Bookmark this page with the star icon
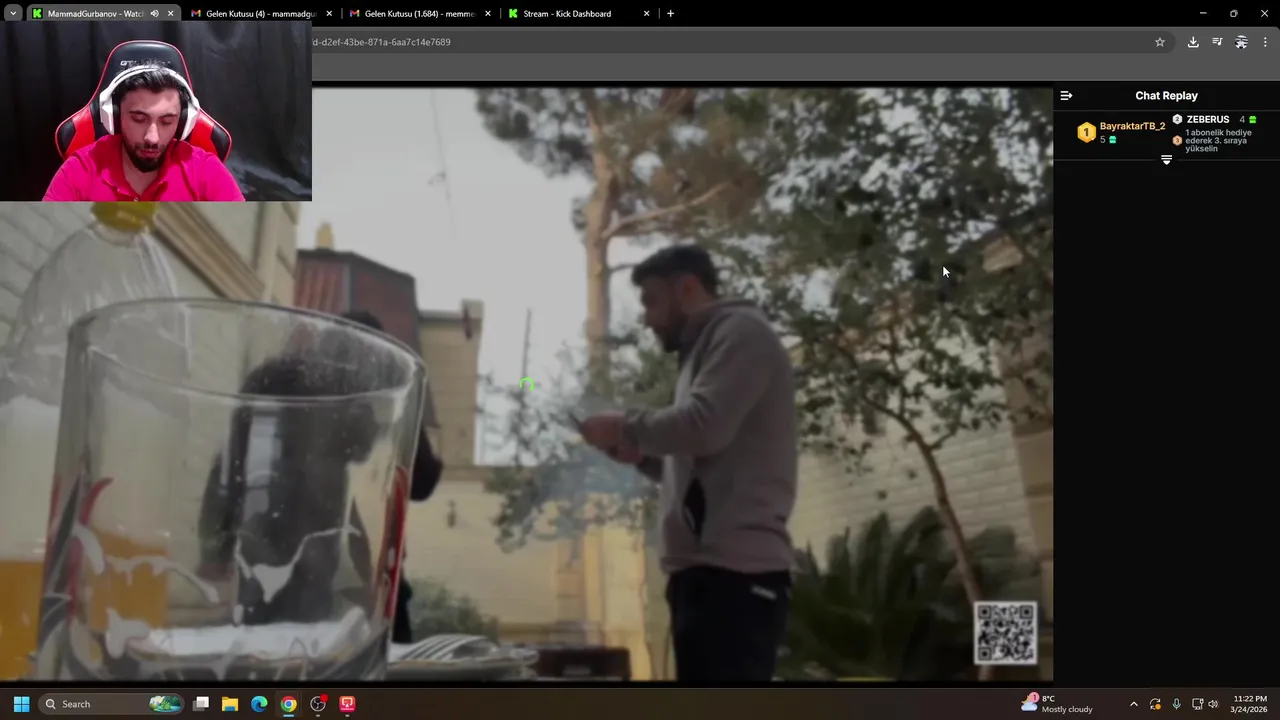This screenshot has height=720, width=1280. pyautogui.click(x=1160, y=42)
